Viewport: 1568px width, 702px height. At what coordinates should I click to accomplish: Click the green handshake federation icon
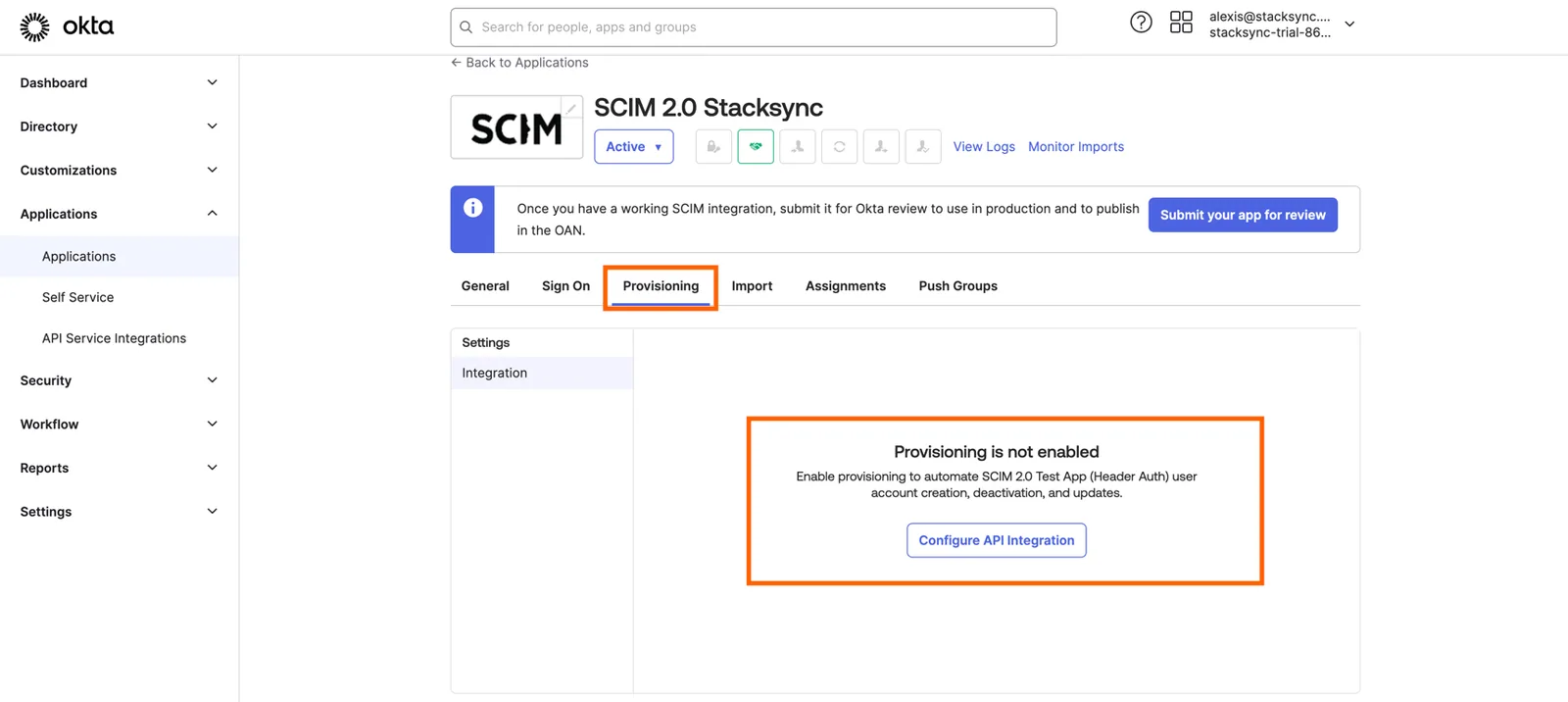756,147
